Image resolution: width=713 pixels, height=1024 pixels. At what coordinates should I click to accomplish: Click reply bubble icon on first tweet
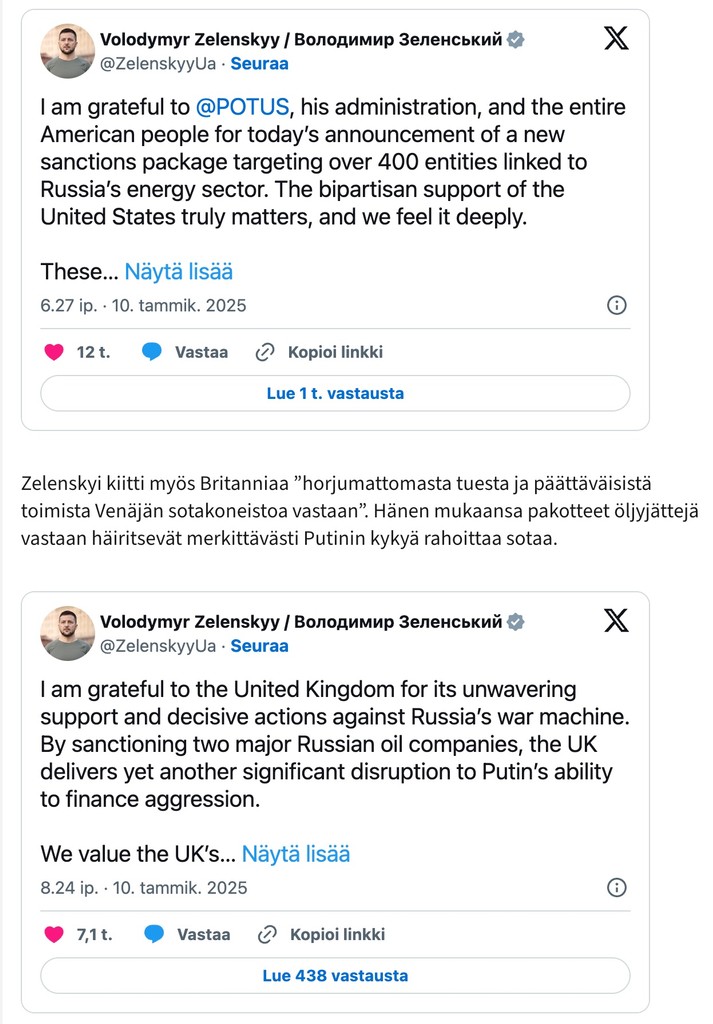coord(151,352)
